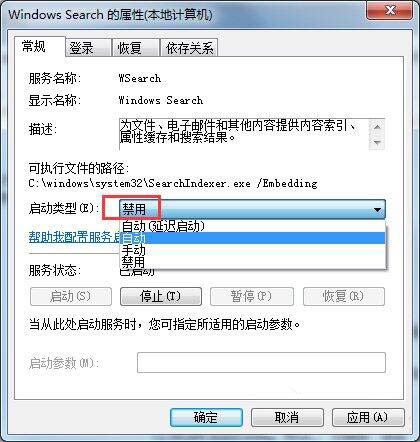Click the 启动参数 input field

click(x=261, y=363)
